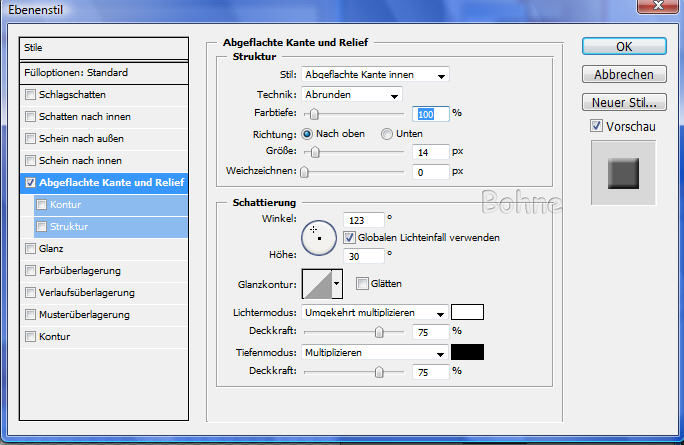Toggle the Vorschau preview checkbox
The height and width of the screenshot is (445, 684).
[596, 126]
